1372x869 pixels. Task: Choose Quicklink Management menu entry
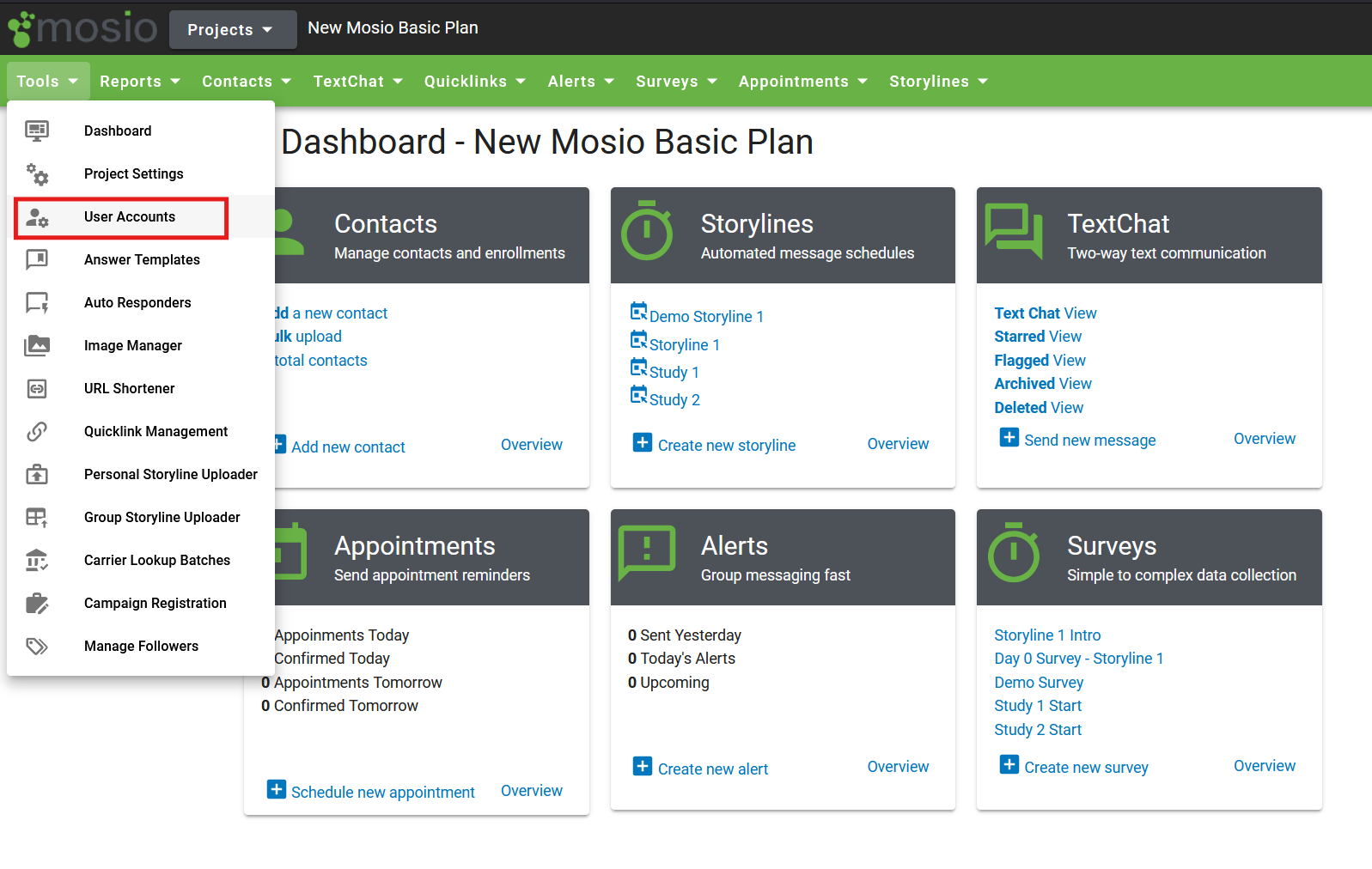click(x=141, y=431)
